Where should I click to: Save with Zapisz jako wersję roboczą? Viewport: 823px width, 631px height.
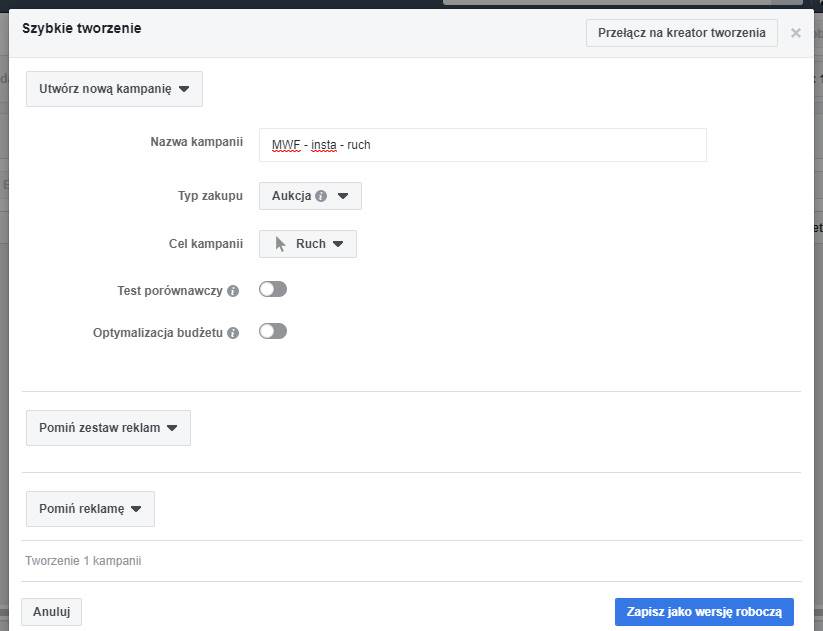pyautogui.click(x=704, y=612)
